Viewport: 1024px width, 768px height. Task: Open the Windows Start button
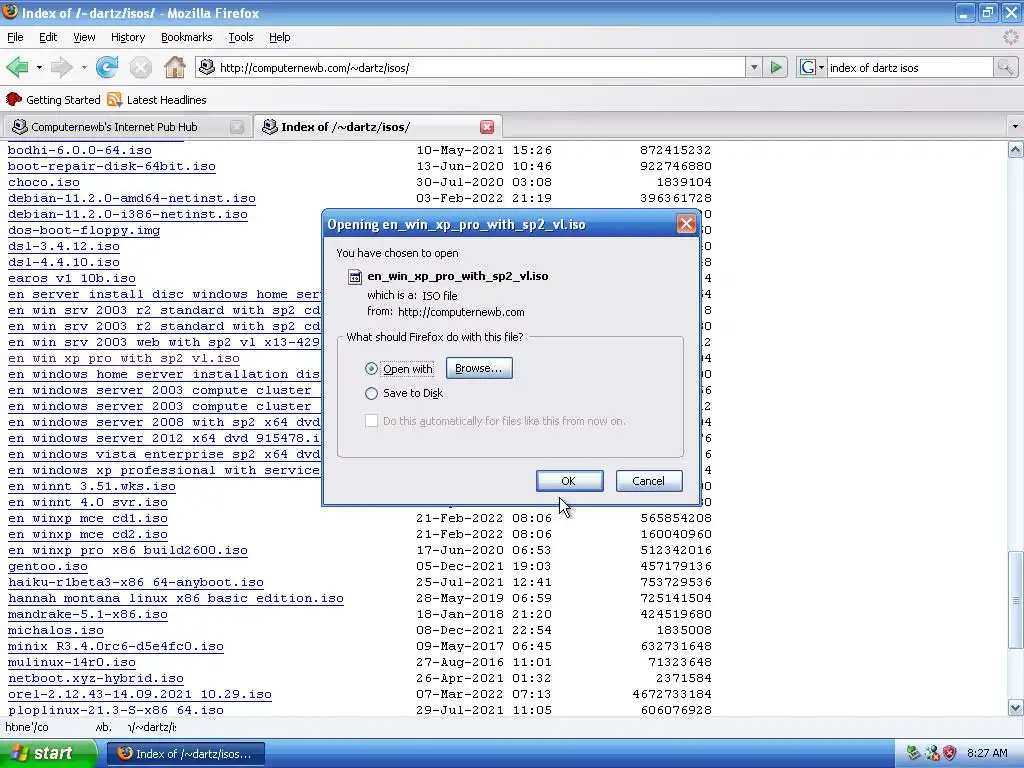click(x=47, y=753)
